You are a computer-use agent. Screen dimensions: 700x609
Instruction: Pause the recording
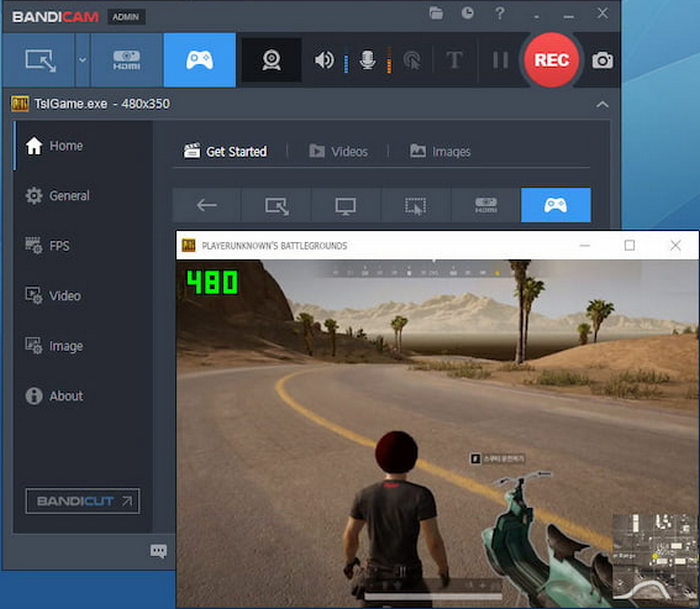pos(500,60)
